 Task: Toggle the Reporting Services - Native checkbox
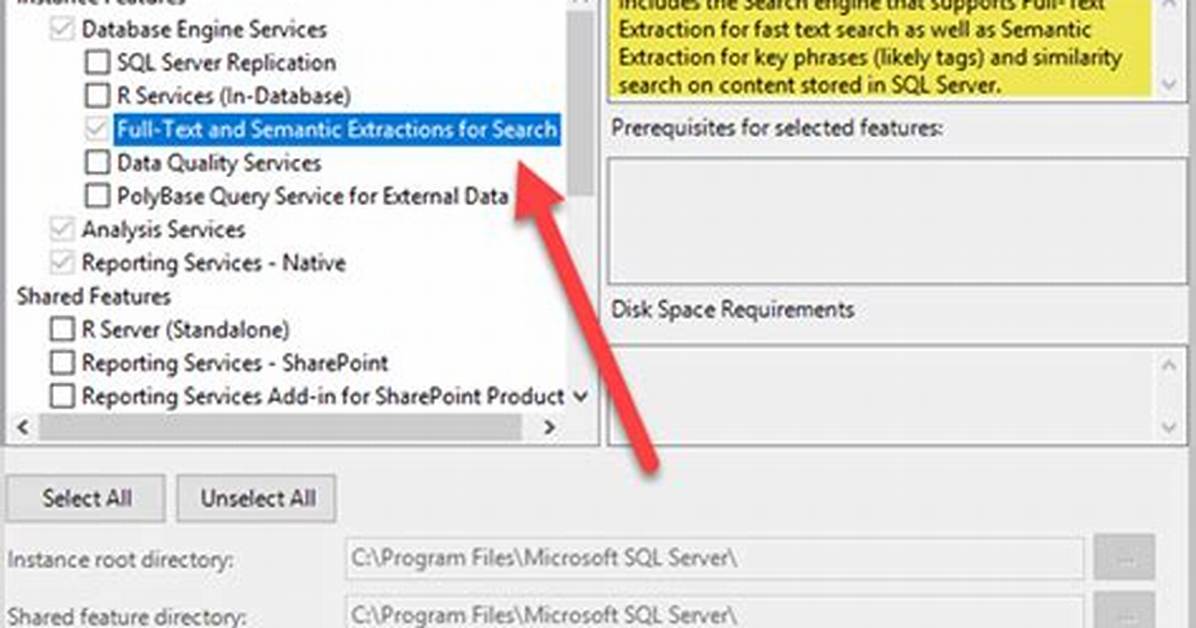tap(62, 262)
